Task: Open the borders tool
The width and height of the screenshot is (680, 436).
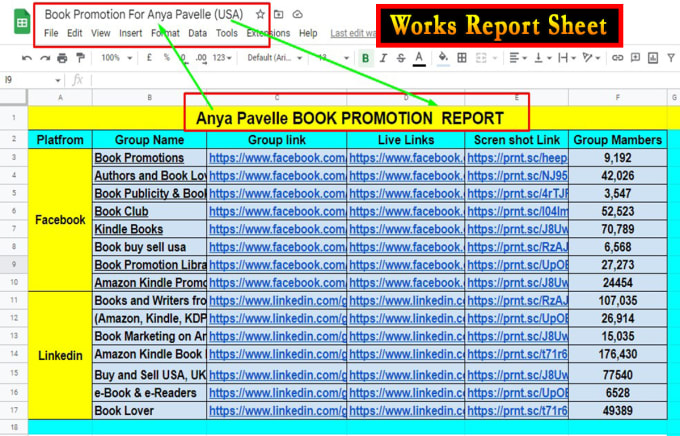Action: point(462,58)
